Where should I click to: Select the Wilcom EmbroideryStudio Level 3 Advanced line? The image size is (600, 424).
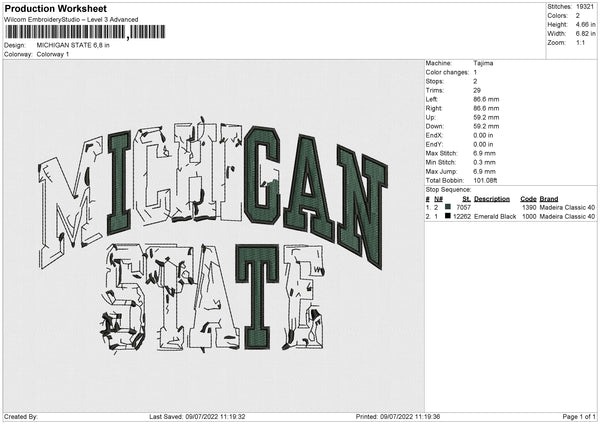(x=71, y=20)
